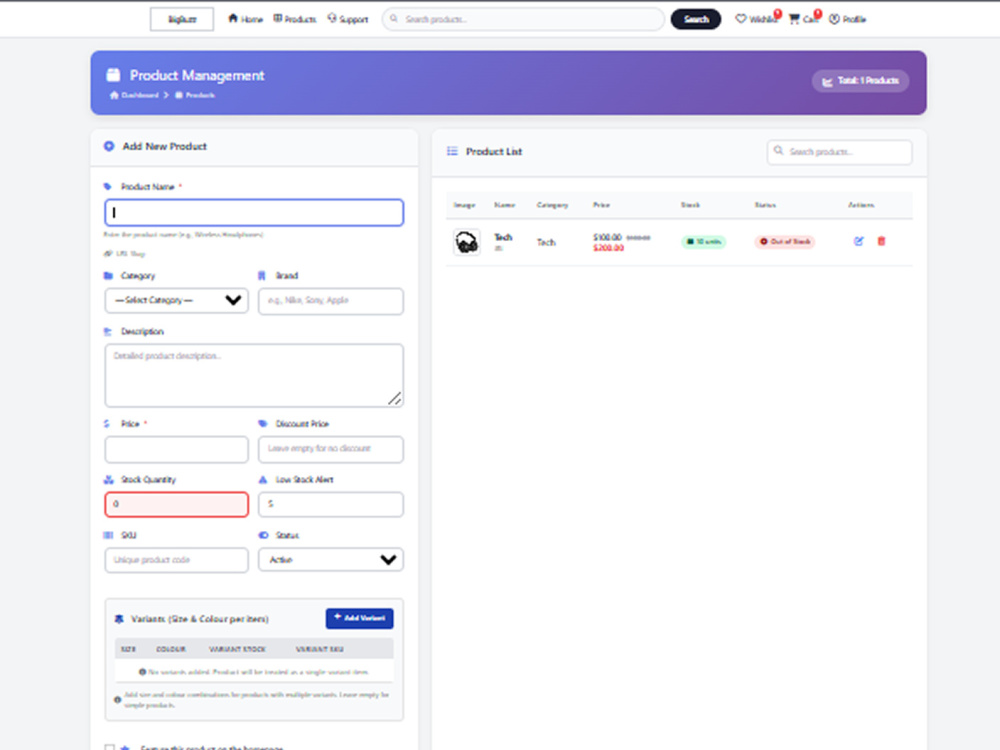
Task: Click the Brand bookmark icon
Action: click(261, 276)
